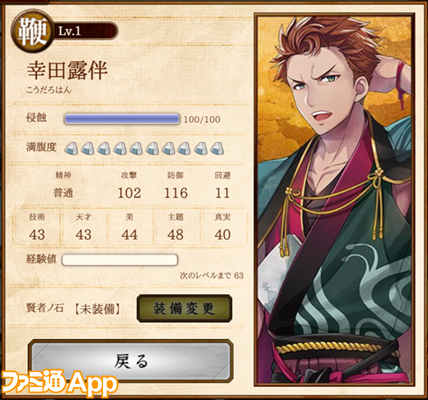Select the 幸田露伴 character portrait

(335, 200)
